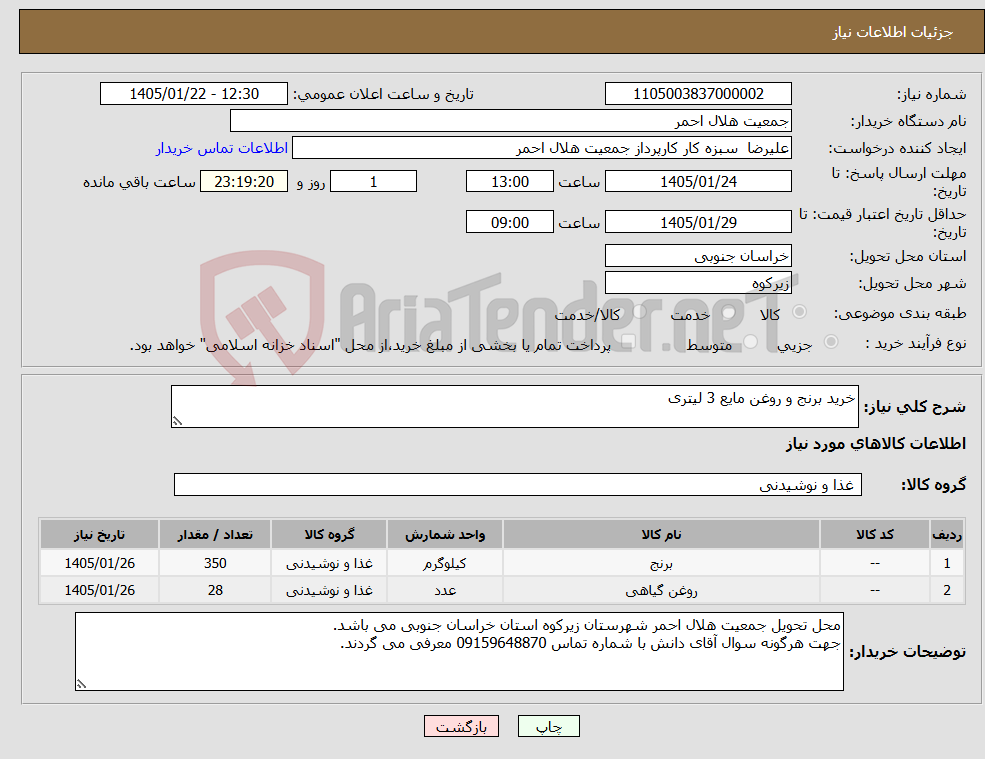Click the تاریخ نیاز column header
Viewport: 985px width, 759px height.
pyautogui.click(x=99, y=534)
